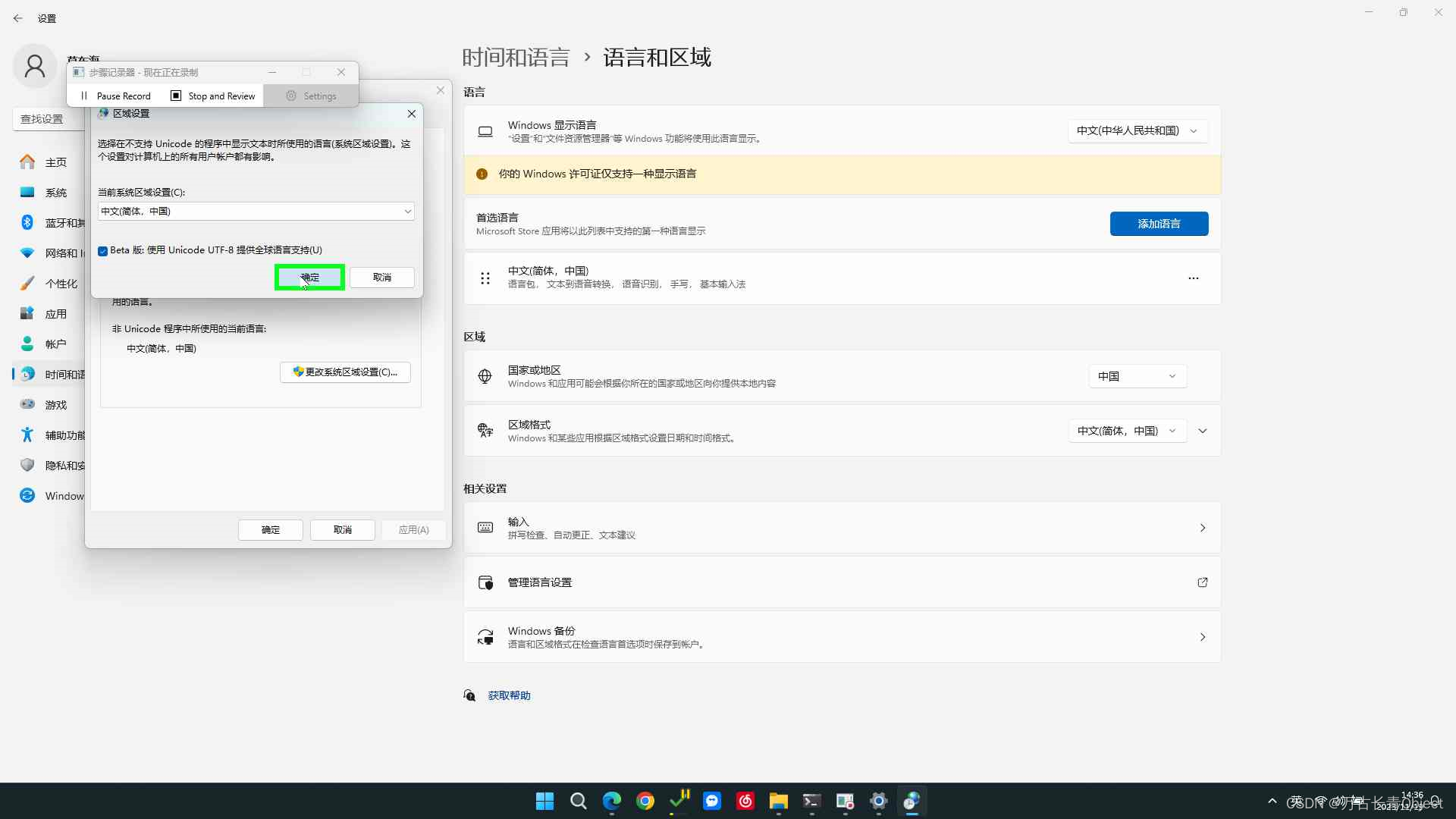Click the drag handle for the Chinese language
Image resolution: width=1456 pixels, height=819 pixels.
[x=485, y=278]
